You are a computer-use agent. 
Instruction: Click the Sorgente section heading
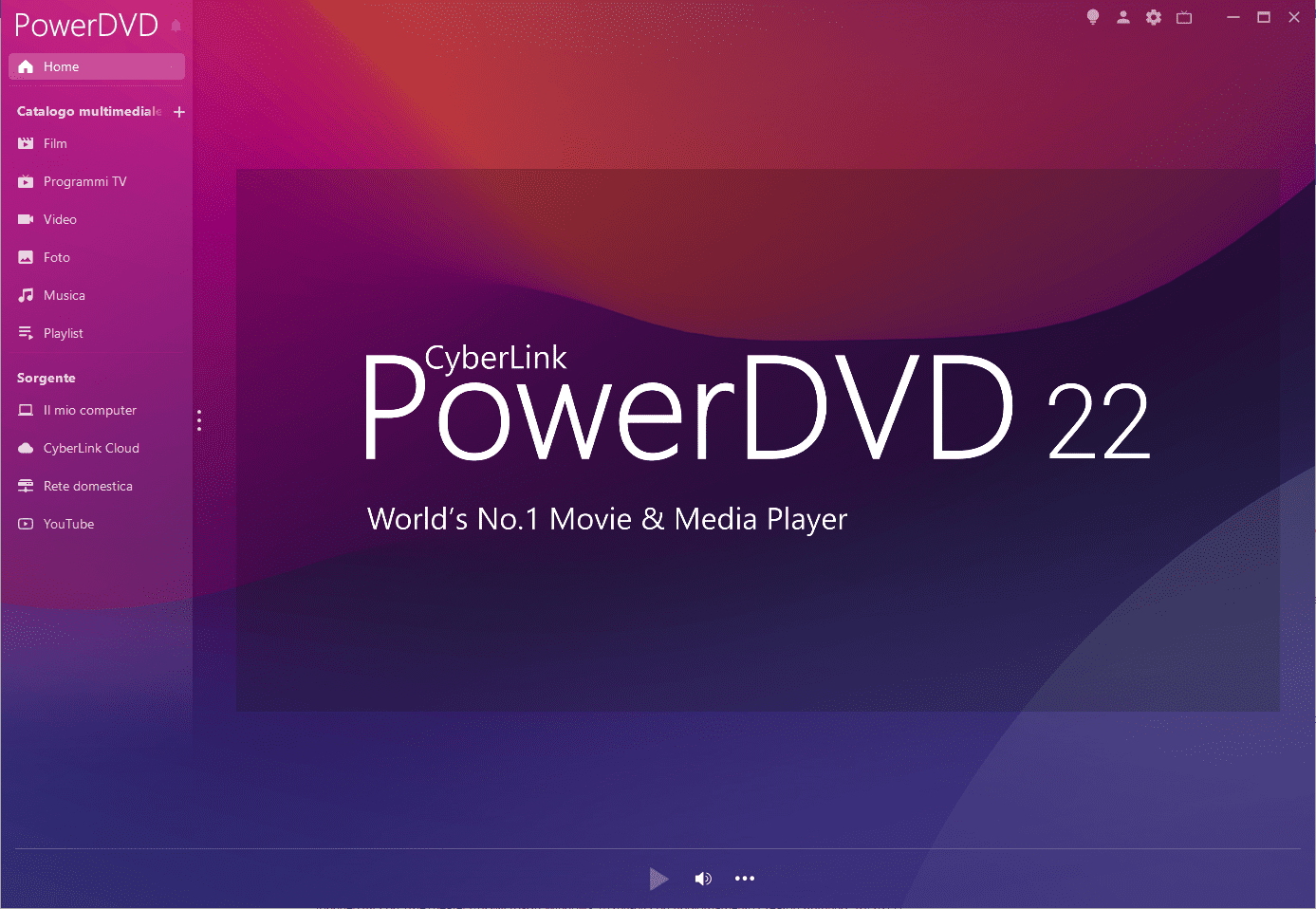pos(46,378)
